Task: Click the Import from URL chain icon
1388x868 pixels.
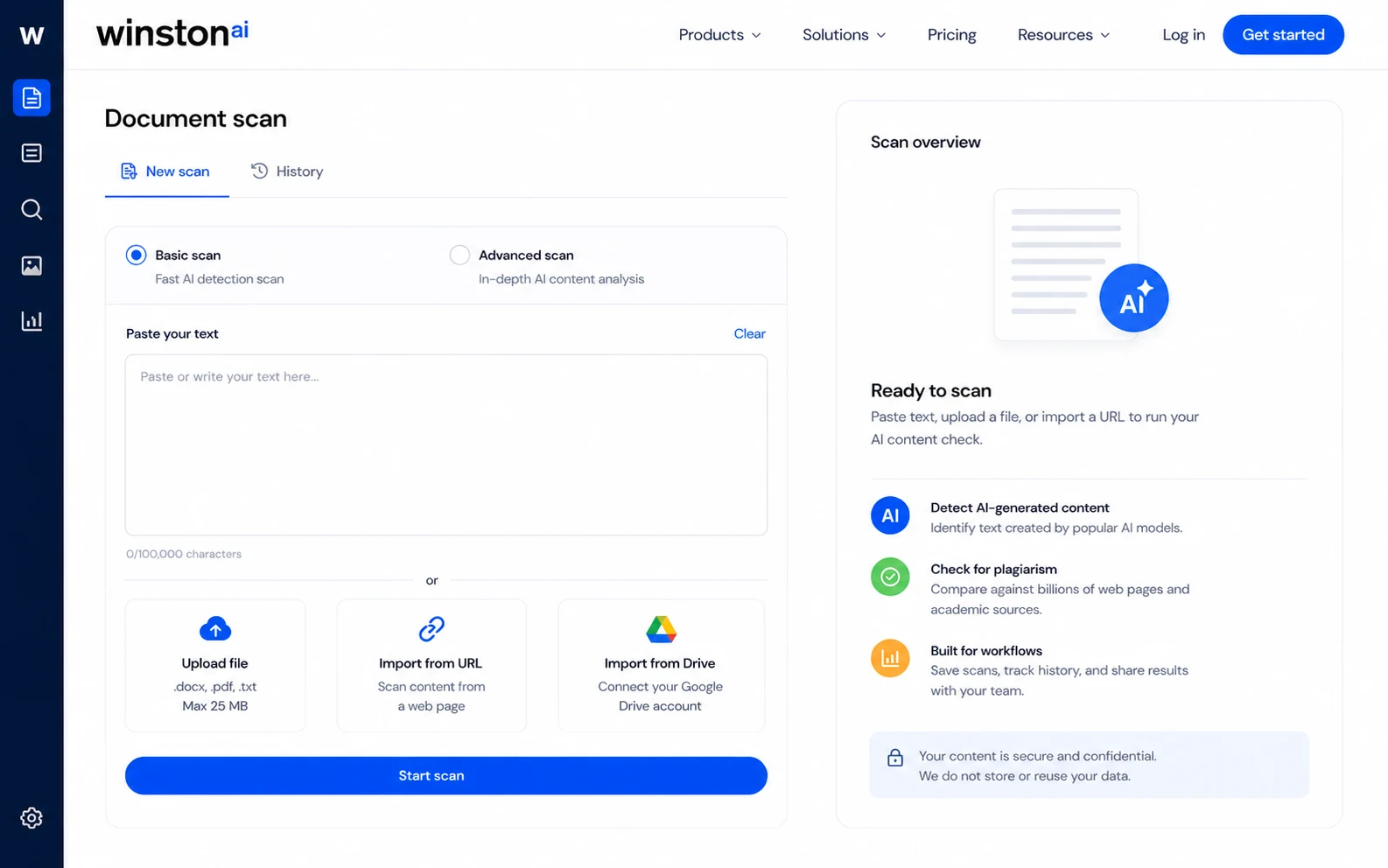Action: coord(431,628)
